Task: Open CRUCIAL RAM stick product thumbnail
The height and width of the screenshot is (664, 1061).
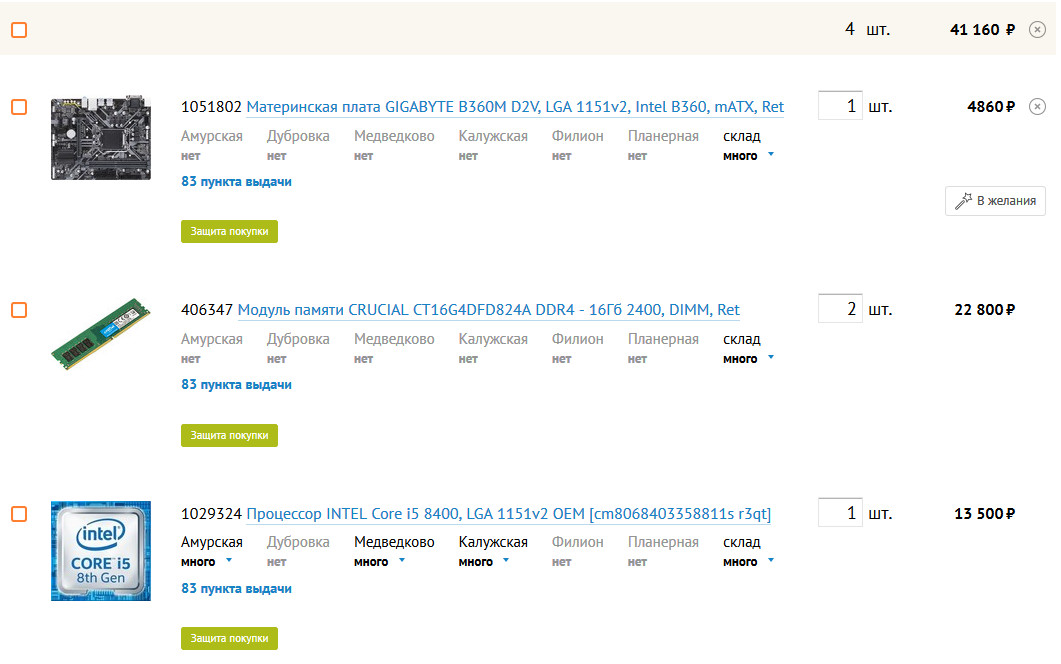Action: click(101, 334)
